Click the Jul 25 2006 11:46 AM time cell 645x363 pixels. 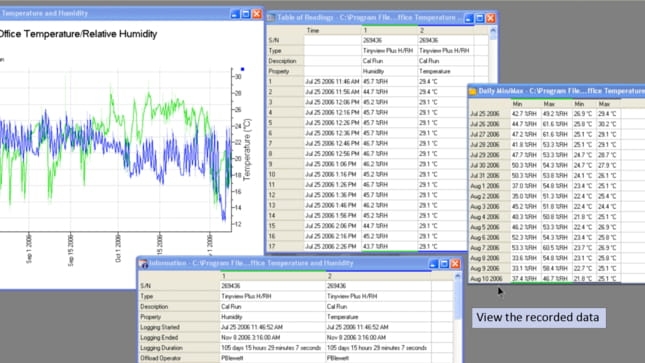pos(333,81)
